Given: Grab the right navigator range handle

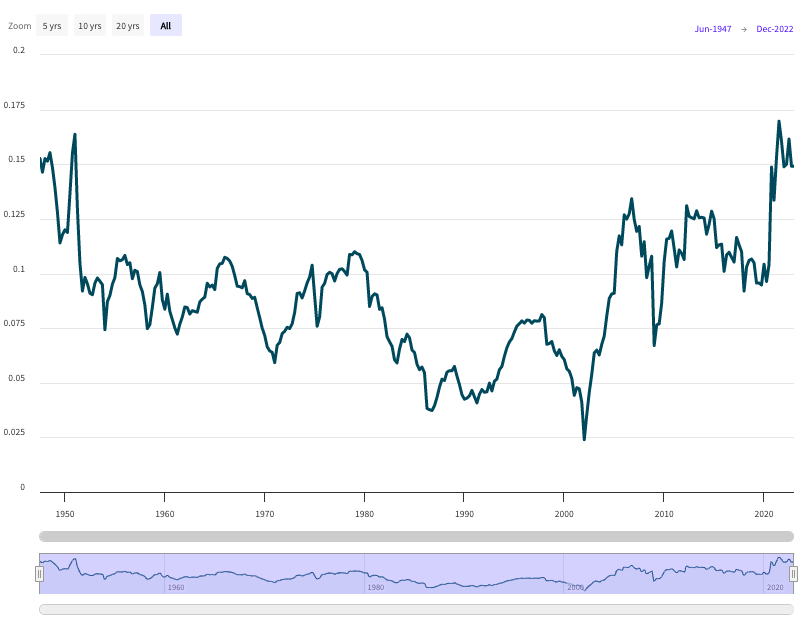Looking at the screenshot, I should [x=793, y=574].
